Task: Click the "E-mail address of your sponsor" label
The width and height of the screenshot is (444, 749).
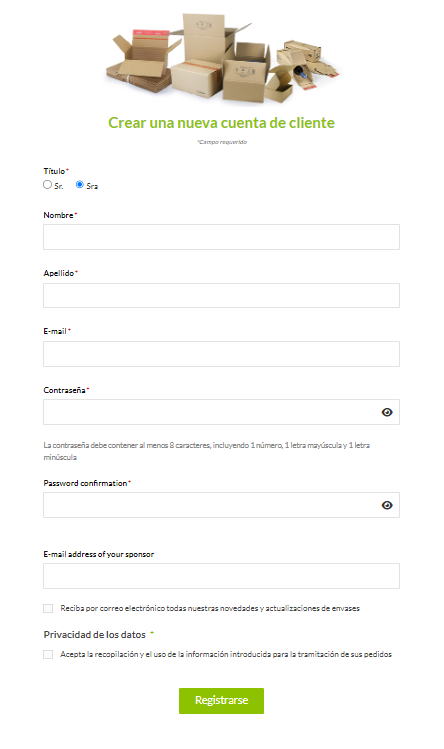Action: (98, 554)
